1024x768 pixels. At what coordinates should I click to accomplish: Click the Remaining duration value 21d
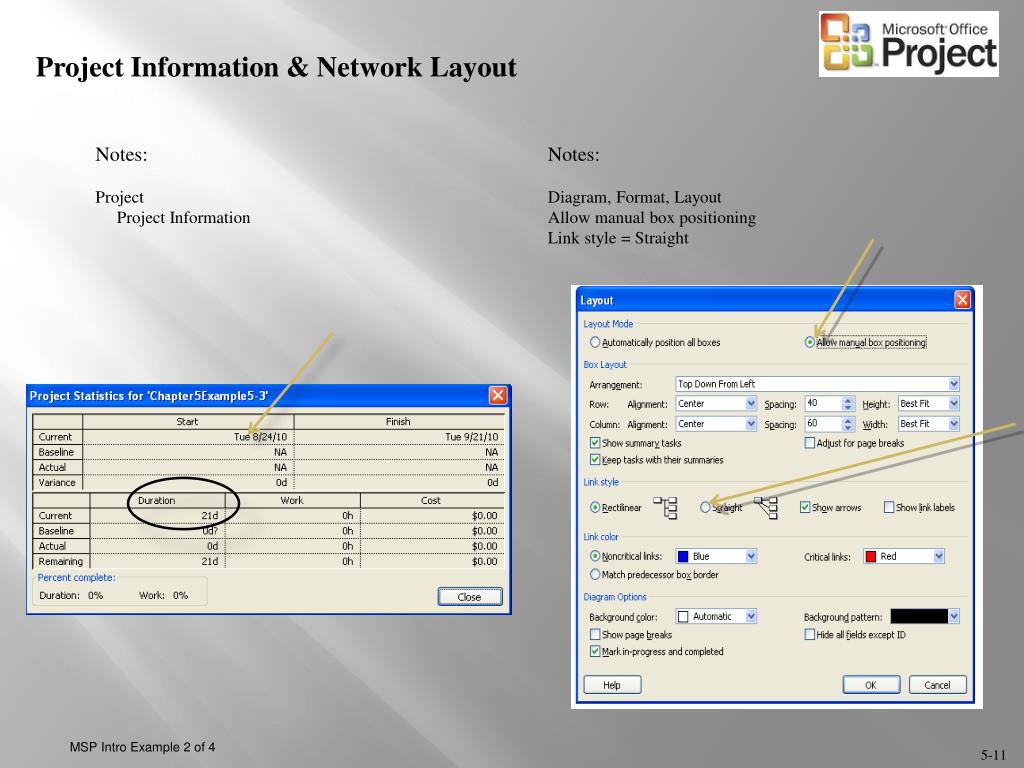[x=210, y=562]
